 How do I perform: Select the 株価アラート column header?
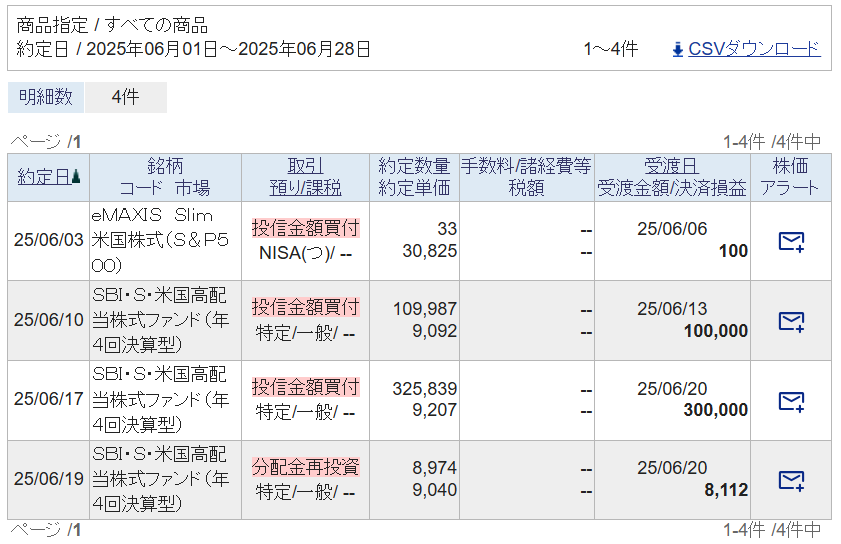coord(791,177)
